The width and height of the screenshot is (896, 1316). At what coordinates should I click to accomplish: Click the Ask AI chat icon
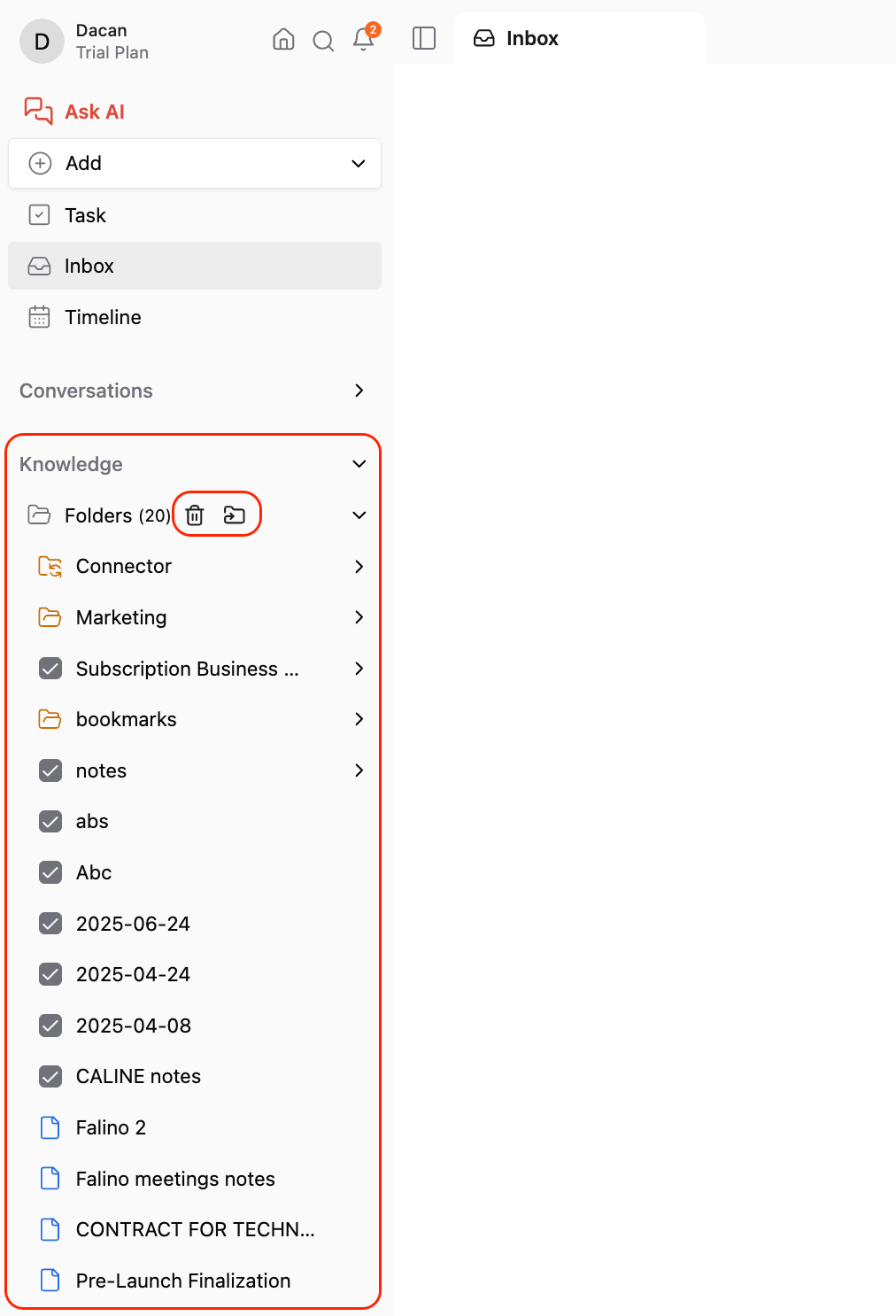point(38,111)
